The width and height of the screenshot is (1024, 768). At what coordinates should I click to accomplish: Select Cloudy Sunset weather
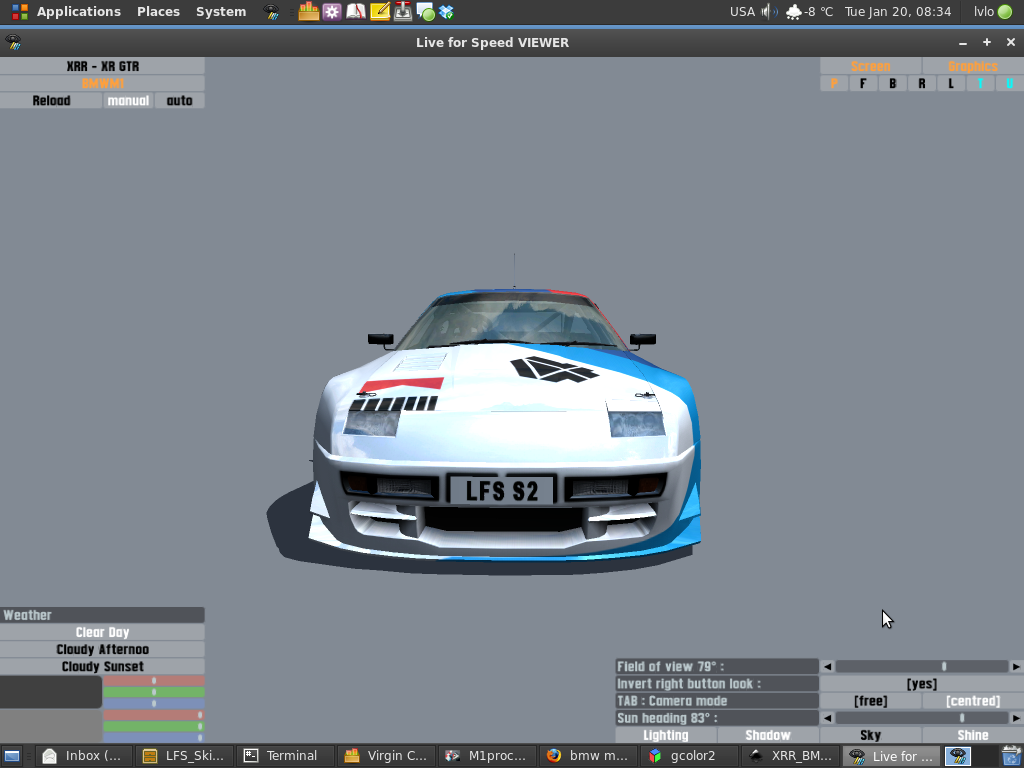coord(103,666)
